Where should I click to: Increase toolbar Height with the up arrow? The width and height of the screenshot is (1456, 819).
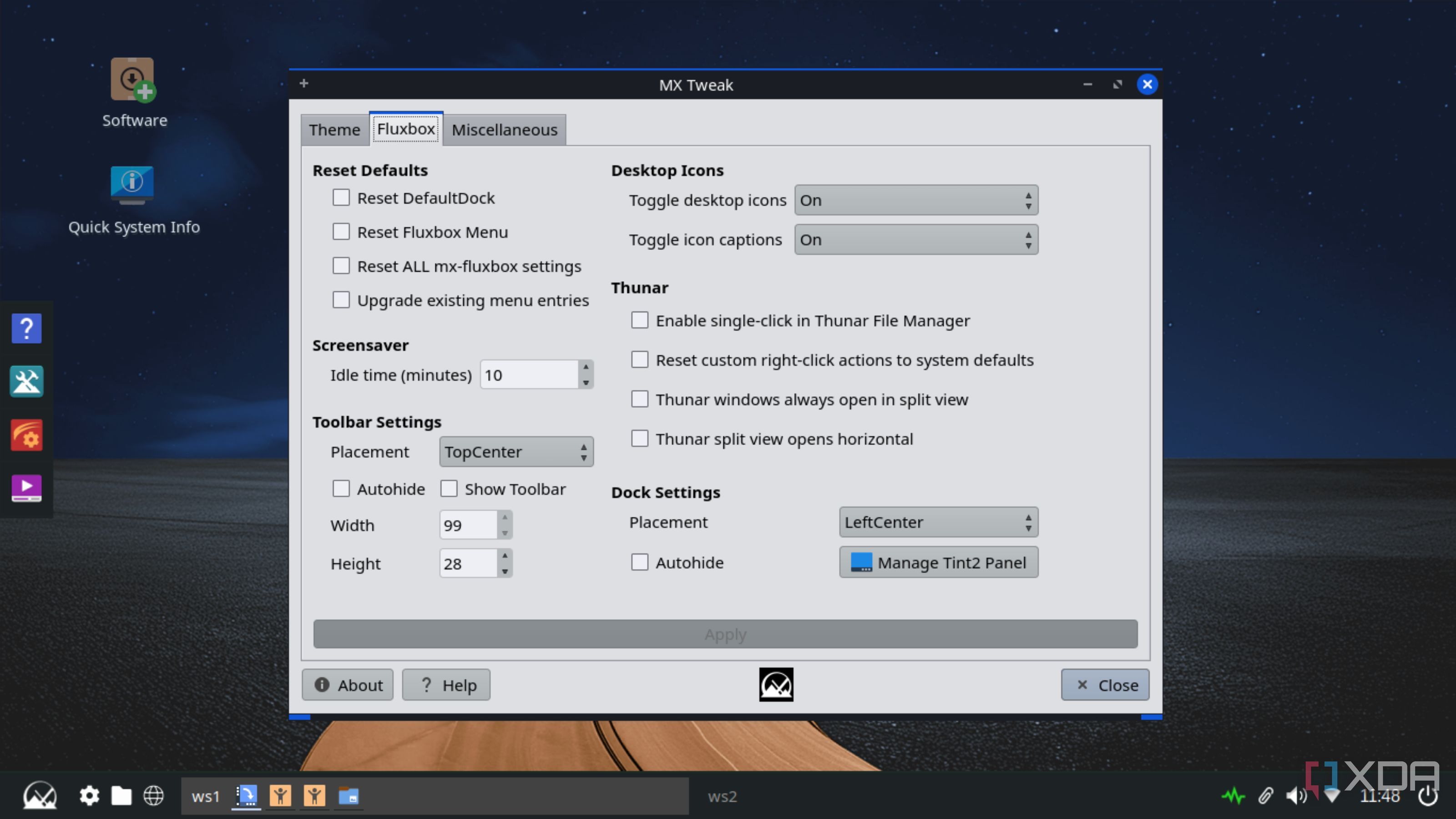[505, 556]
